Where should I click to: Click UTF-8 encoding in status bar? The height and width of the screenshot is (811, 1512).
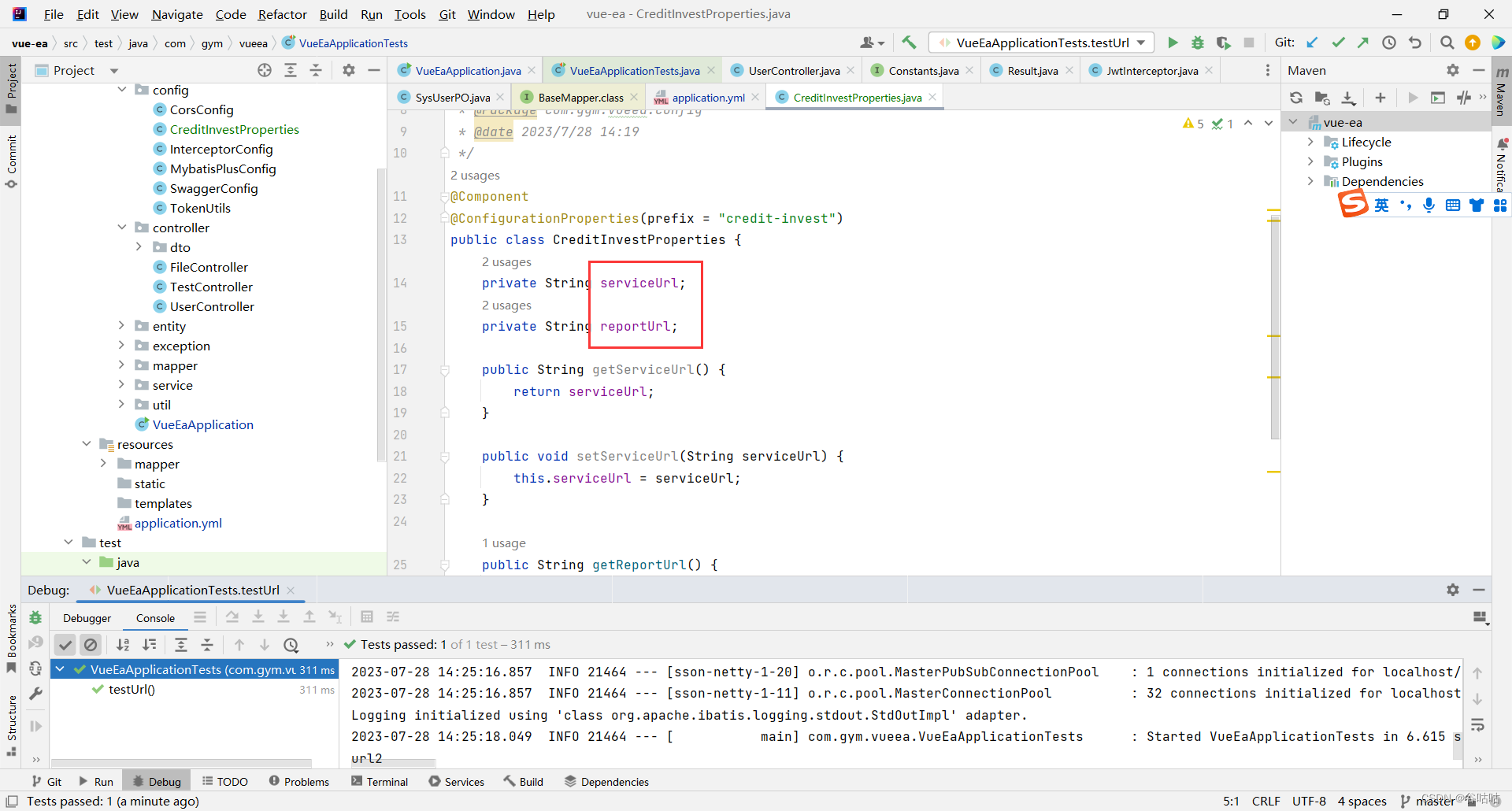coord(1309,801)
